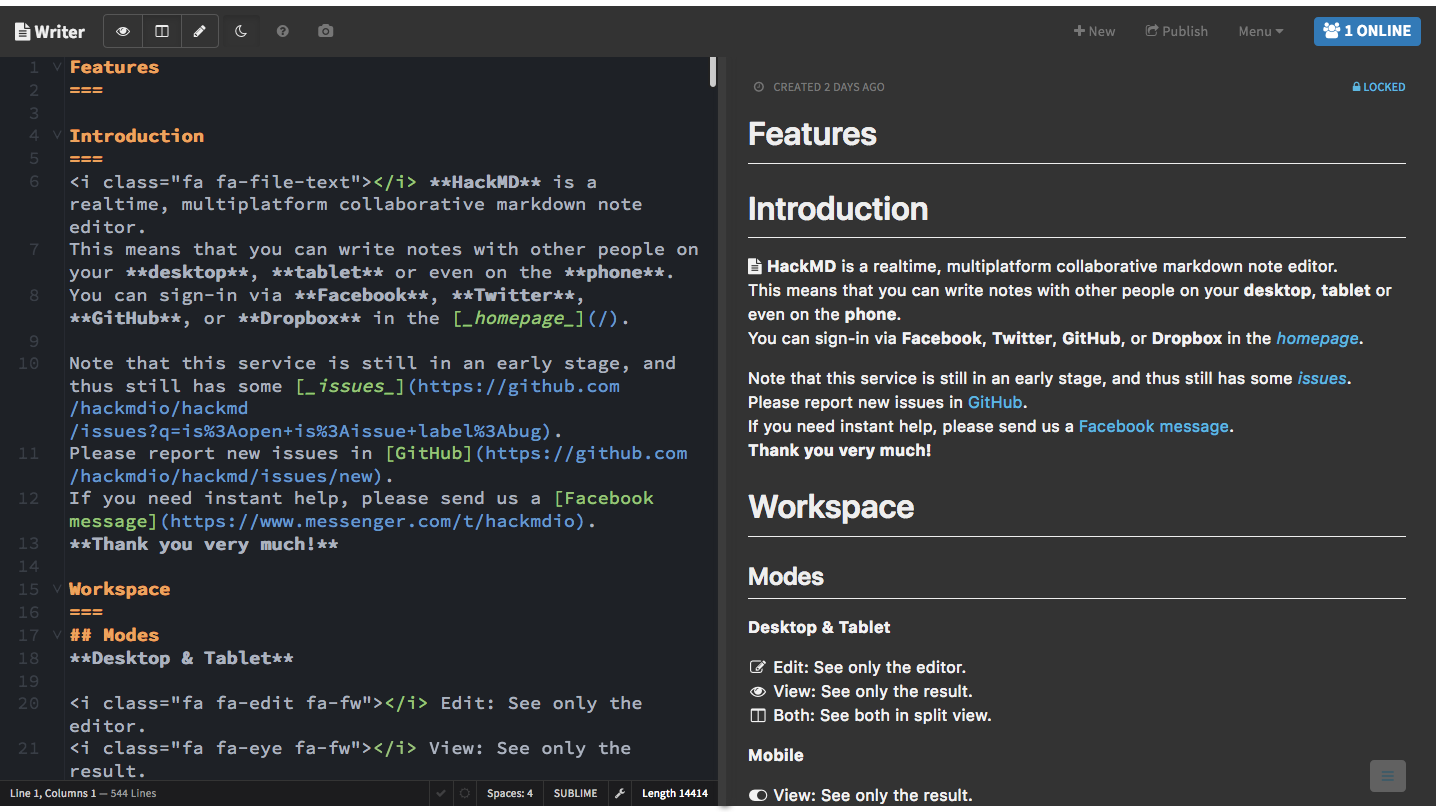Click the edit icon beside 'Edit: See only the editor'
This screenshot has width=1436, height=812.
(x=758, y=667)
